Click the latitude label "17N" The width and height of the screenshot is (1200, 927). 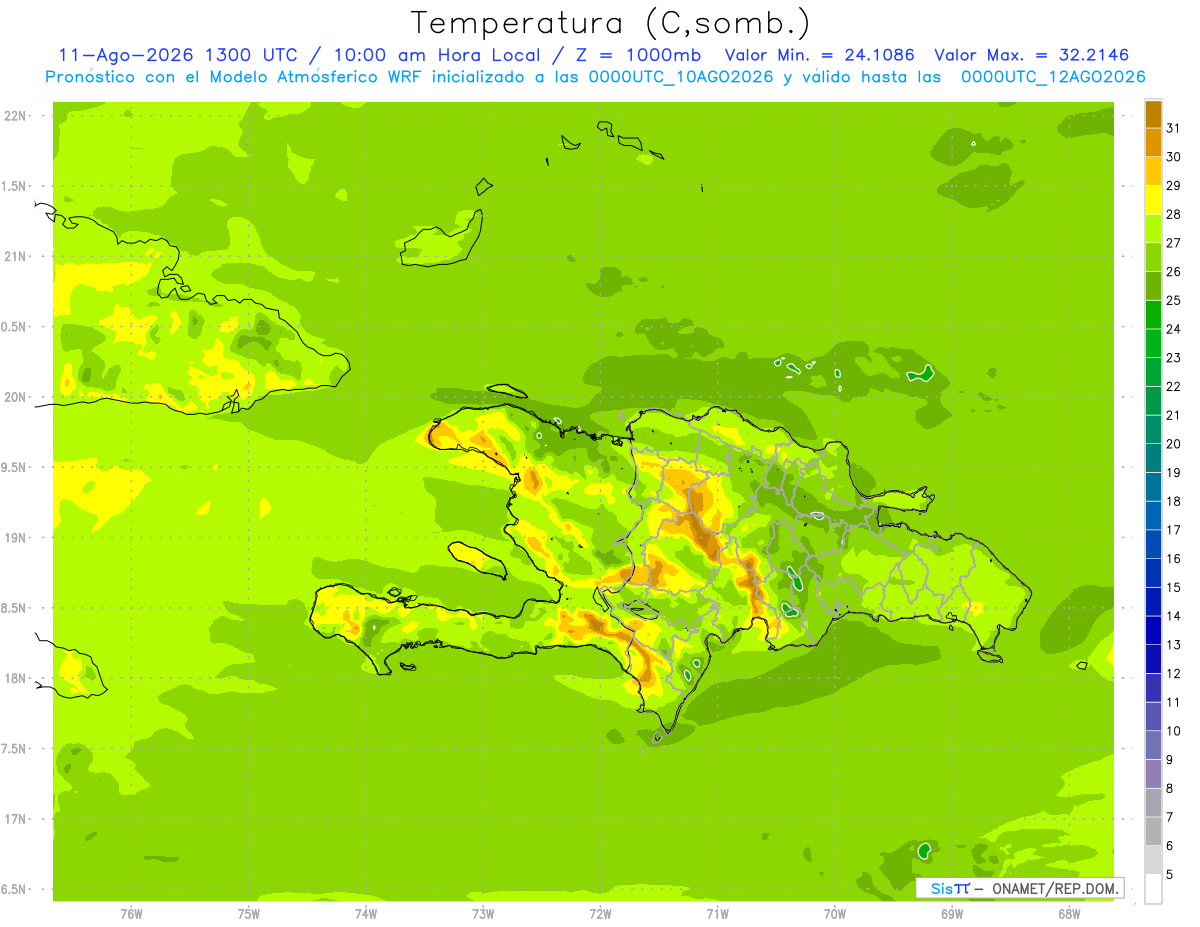(x=15, y=819)
